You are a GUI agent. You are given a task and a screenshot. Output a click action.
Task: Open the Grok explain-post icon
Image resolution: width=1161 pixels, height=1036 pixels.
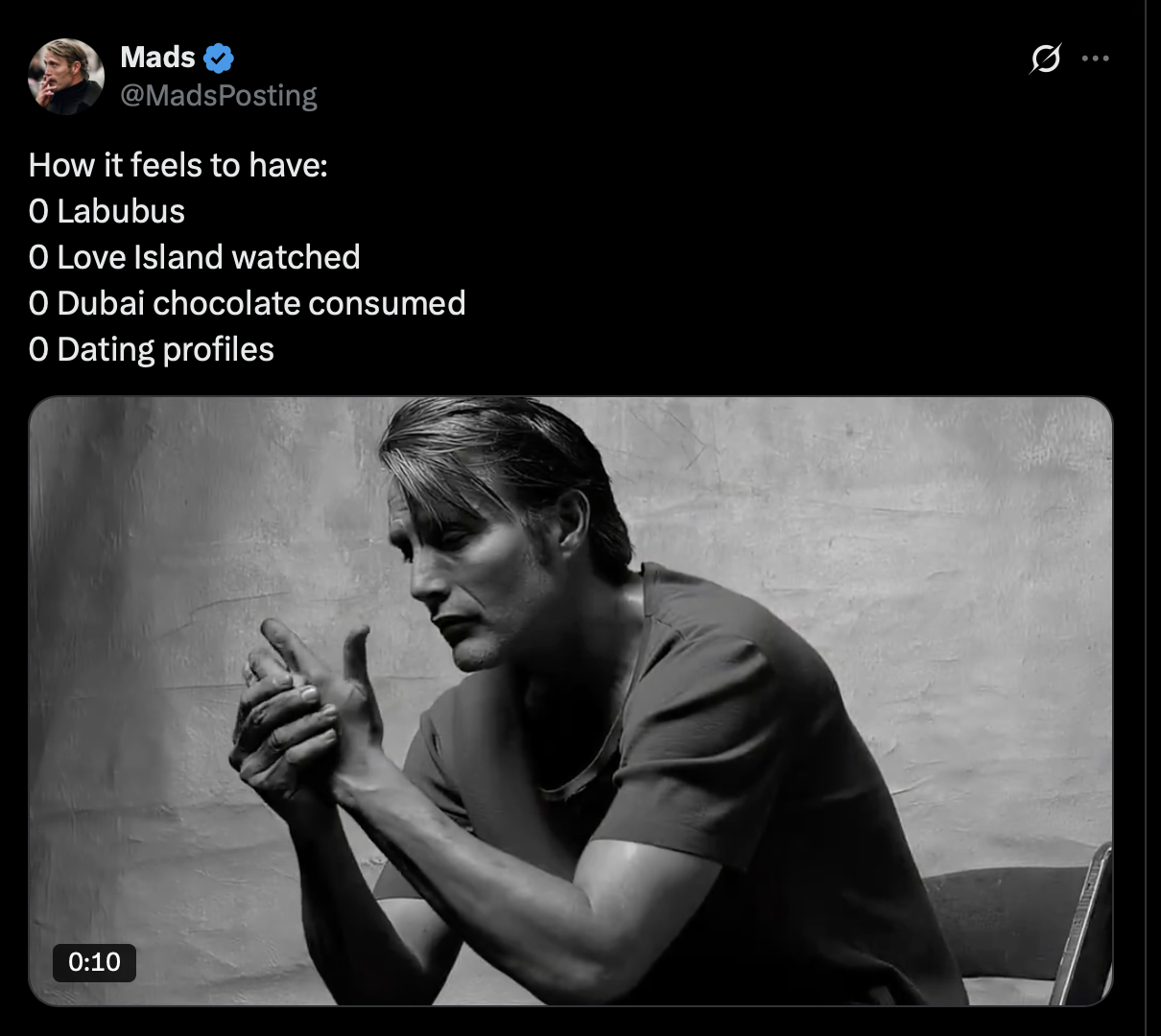pos(1045,59)
